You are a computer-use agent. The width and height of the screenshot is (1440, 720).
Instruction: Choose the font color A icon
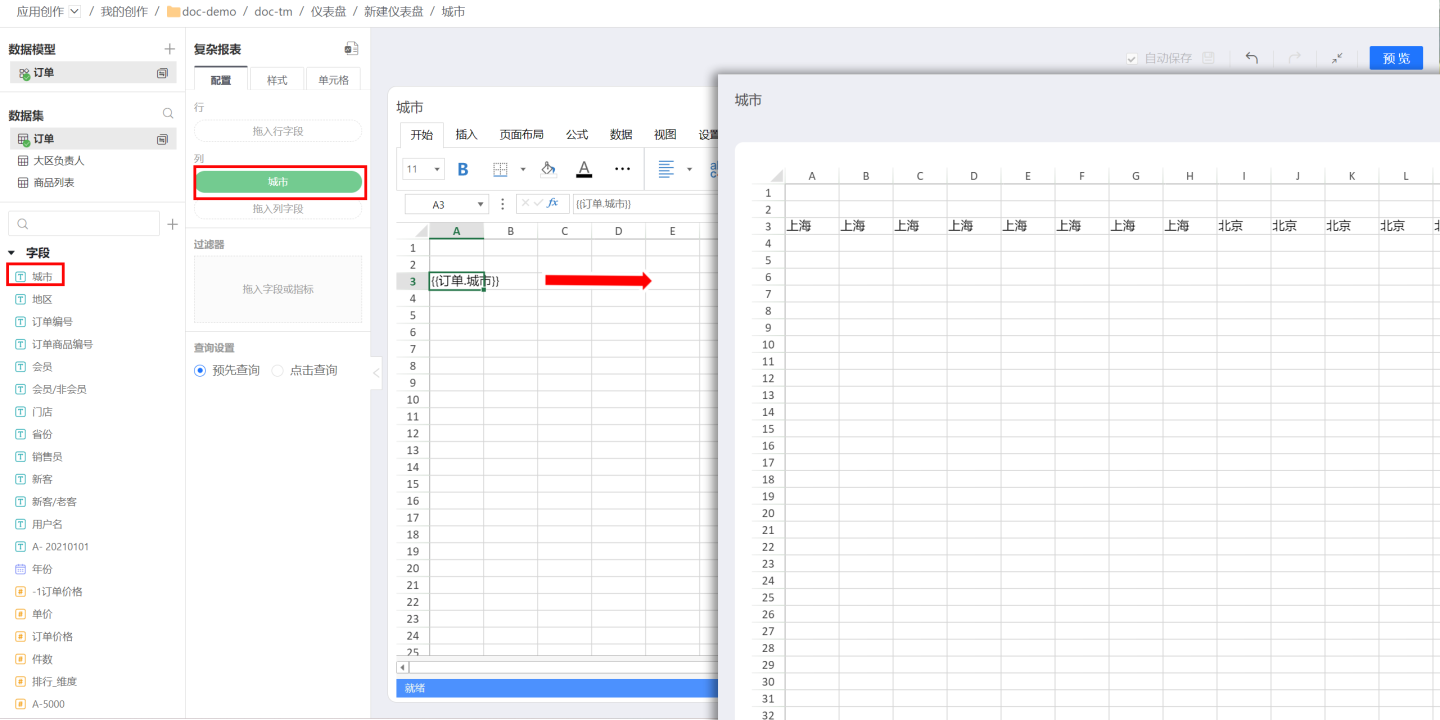pyautogui.click(x=584, y=169)
